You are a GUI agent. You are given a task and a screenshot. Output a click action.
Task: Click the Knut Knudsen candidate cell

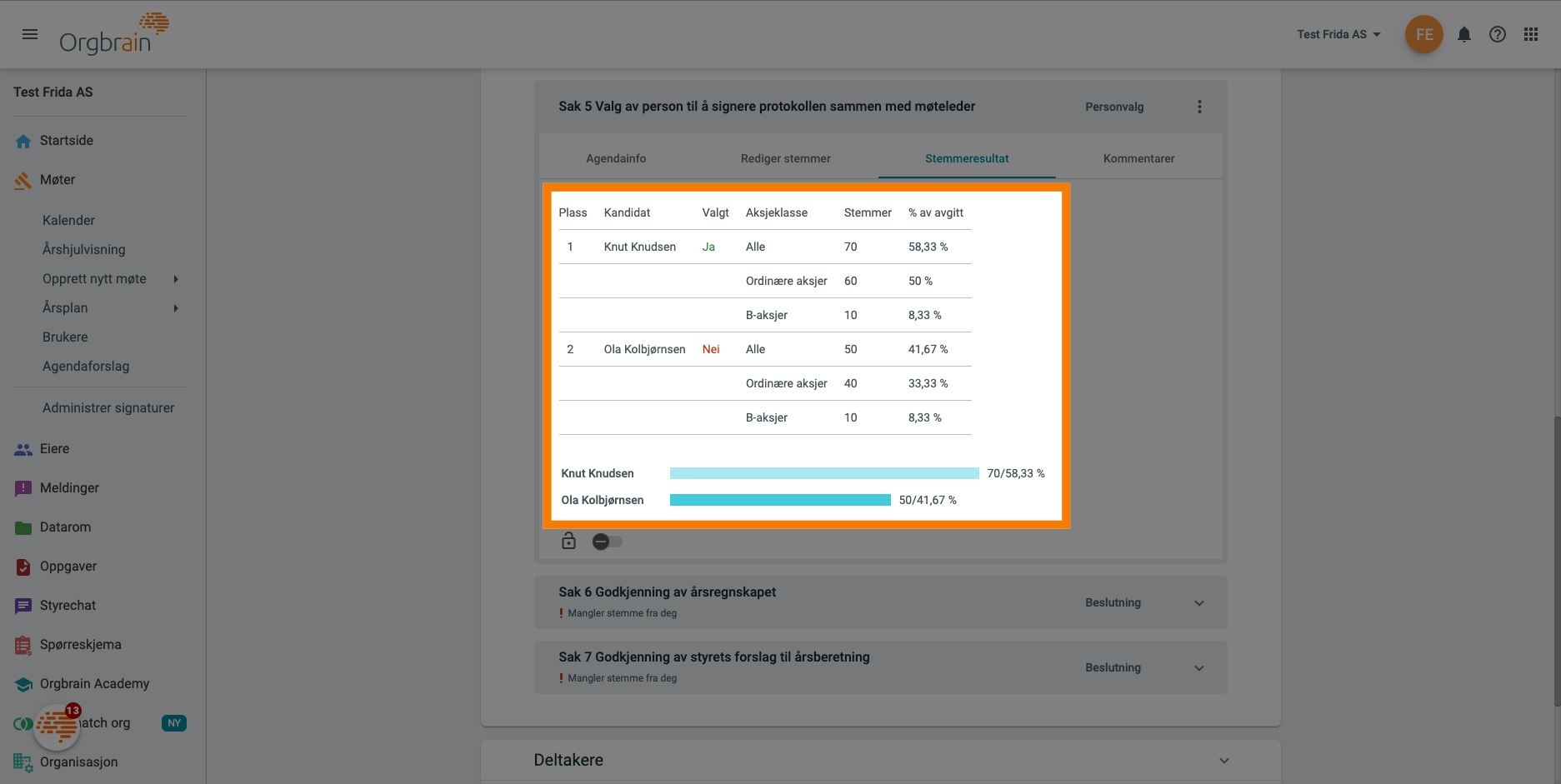[x=640, y=247]
